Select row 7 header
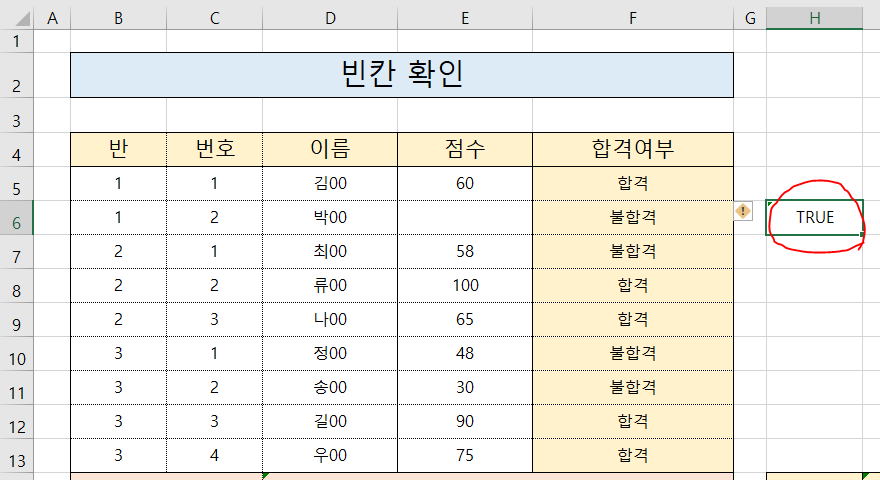 pyautogui.click(x=16, y=252)
